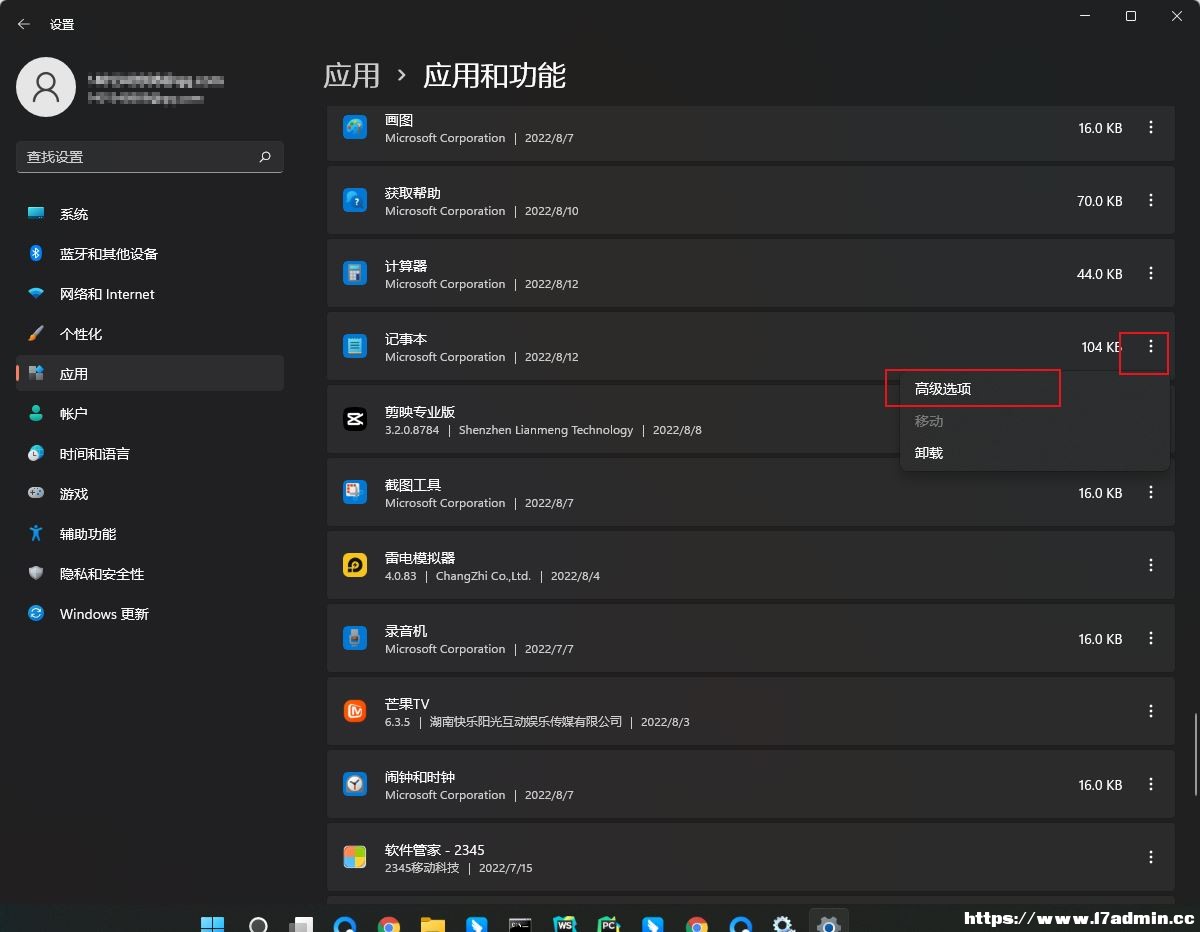Click the 计算器 app icon

(355, 274)
